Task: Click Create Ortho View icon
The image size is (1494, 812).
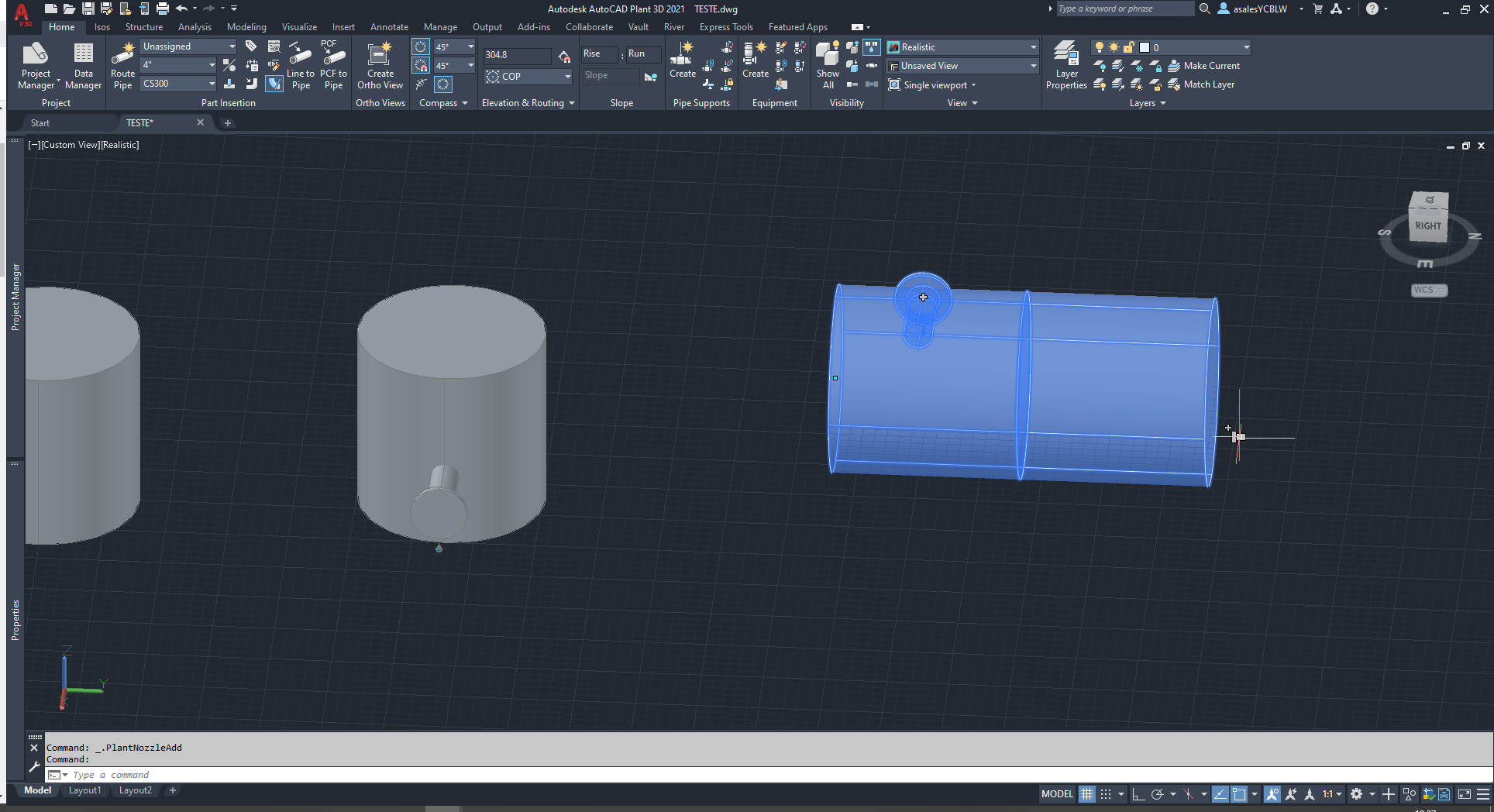Action: click(x=380, y=65)
